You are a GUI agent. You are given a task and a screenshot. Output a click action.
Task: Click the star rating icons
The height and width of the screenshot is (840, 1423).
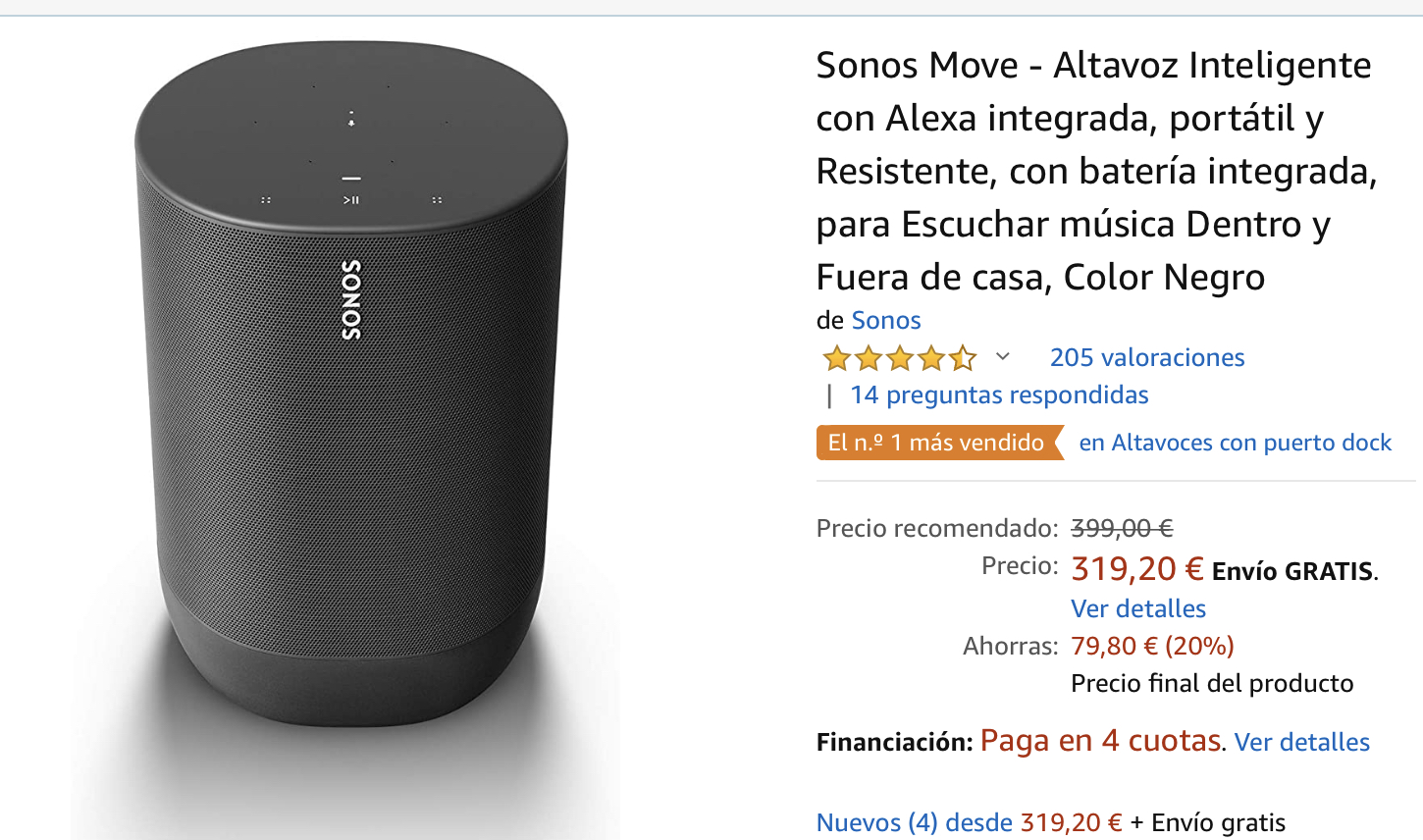[899, 358]
